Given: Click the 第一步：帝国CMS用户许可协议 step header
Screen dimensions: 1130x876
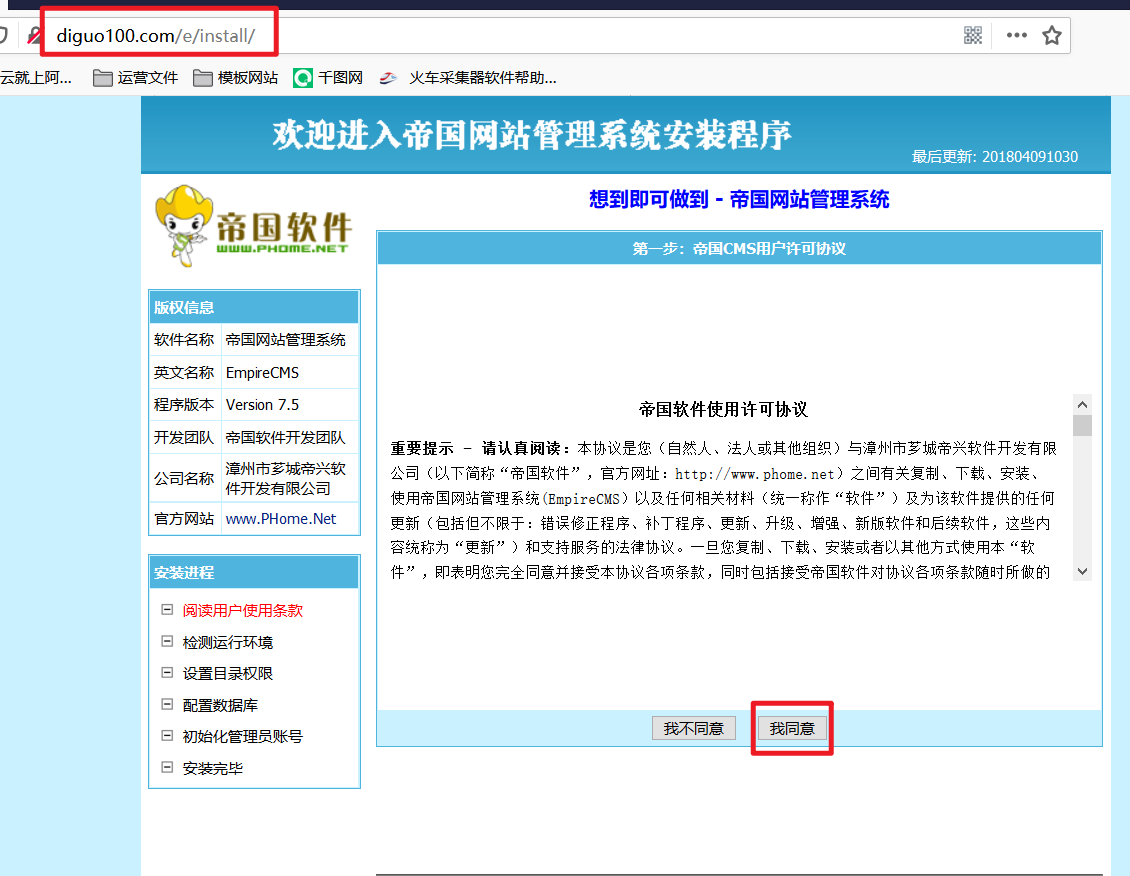Looking at the screenshot, I should coord(739,249).
